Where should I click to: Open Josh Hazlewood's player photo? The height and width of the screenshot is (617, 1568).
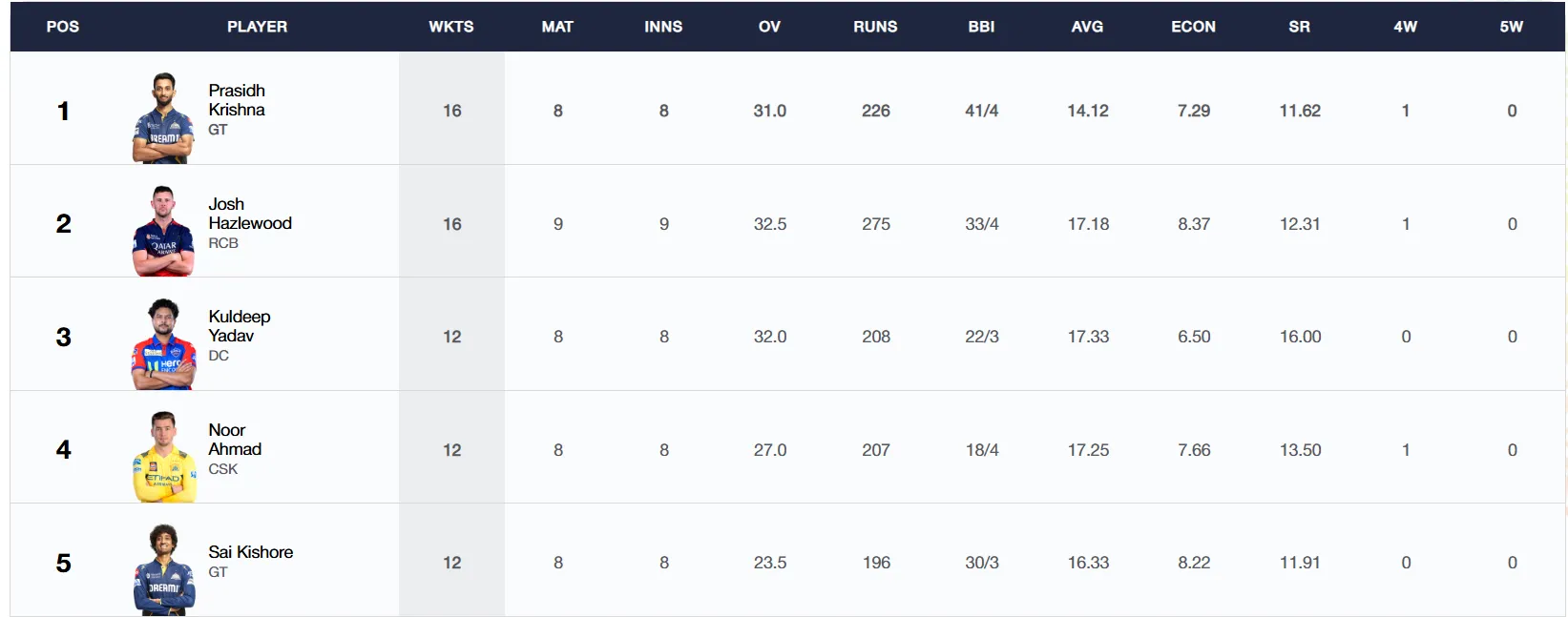(163, 231)
